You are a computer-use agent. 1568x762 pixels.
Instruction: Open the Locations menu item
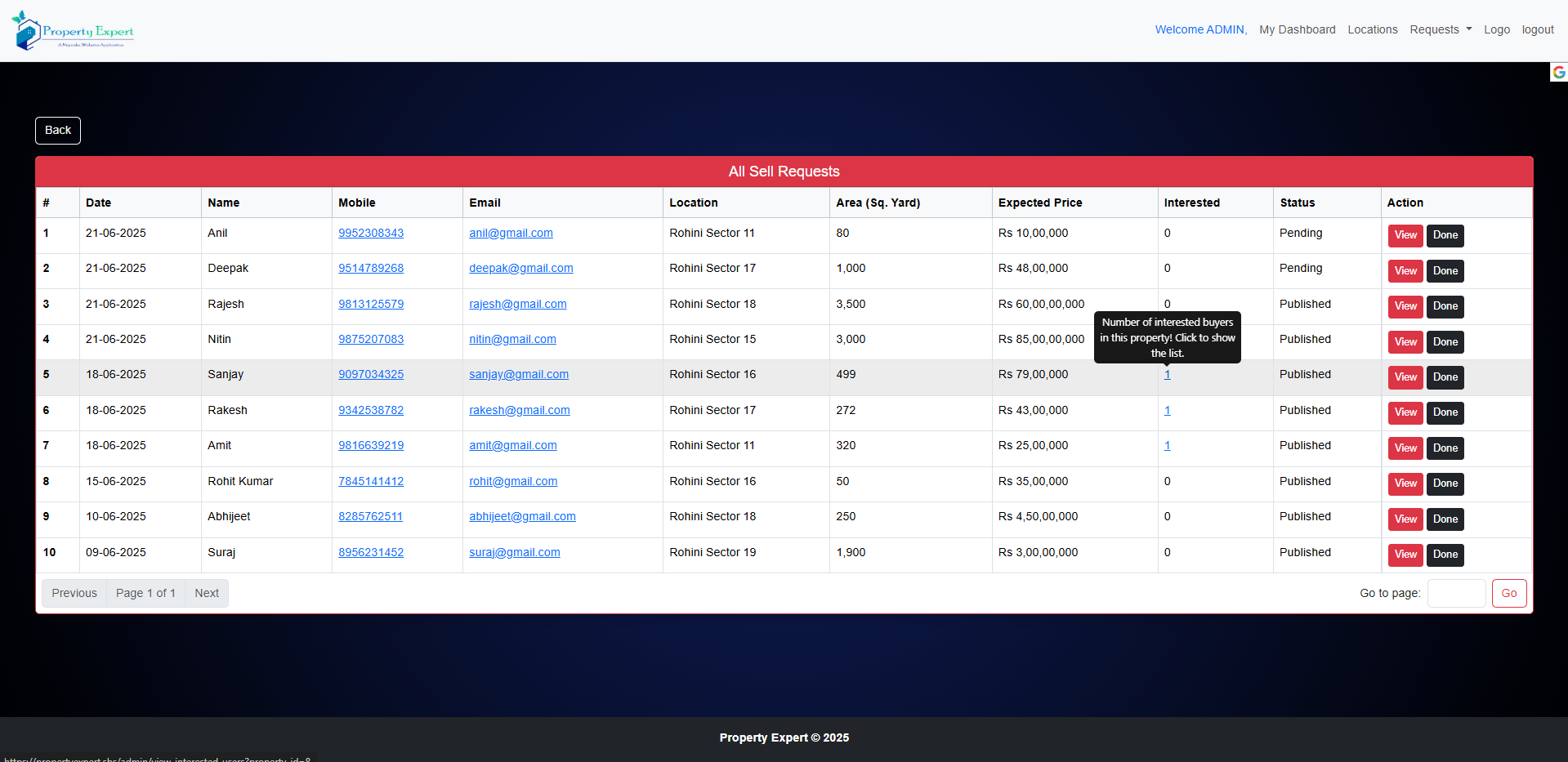click(x=1372, y=29)
